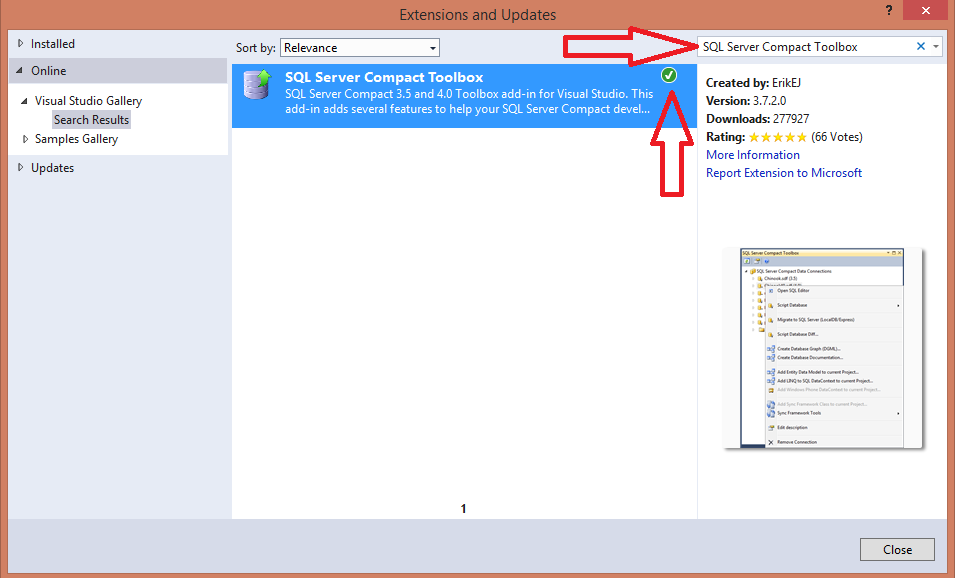
Task: Open the search box history dropdown arrow
Action: tap(934, 45)
